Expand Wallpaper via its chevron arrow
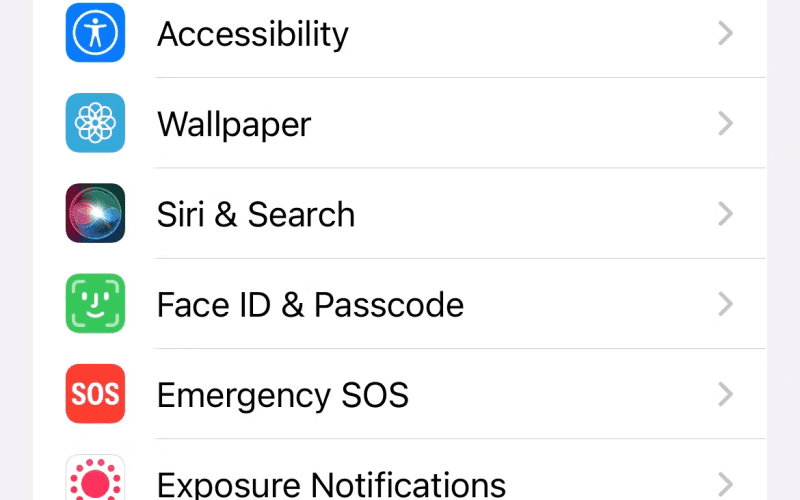Image resolution: width=800 pixels, height=500 pixels. (x=726, y=123)
